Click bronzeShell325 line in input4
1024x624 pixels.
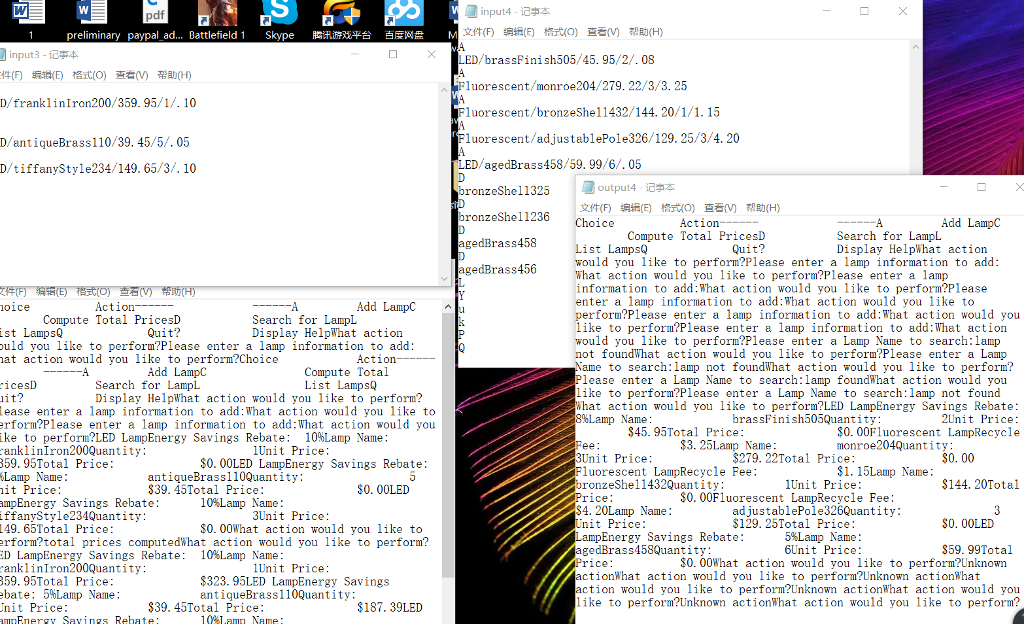point(504,191)
